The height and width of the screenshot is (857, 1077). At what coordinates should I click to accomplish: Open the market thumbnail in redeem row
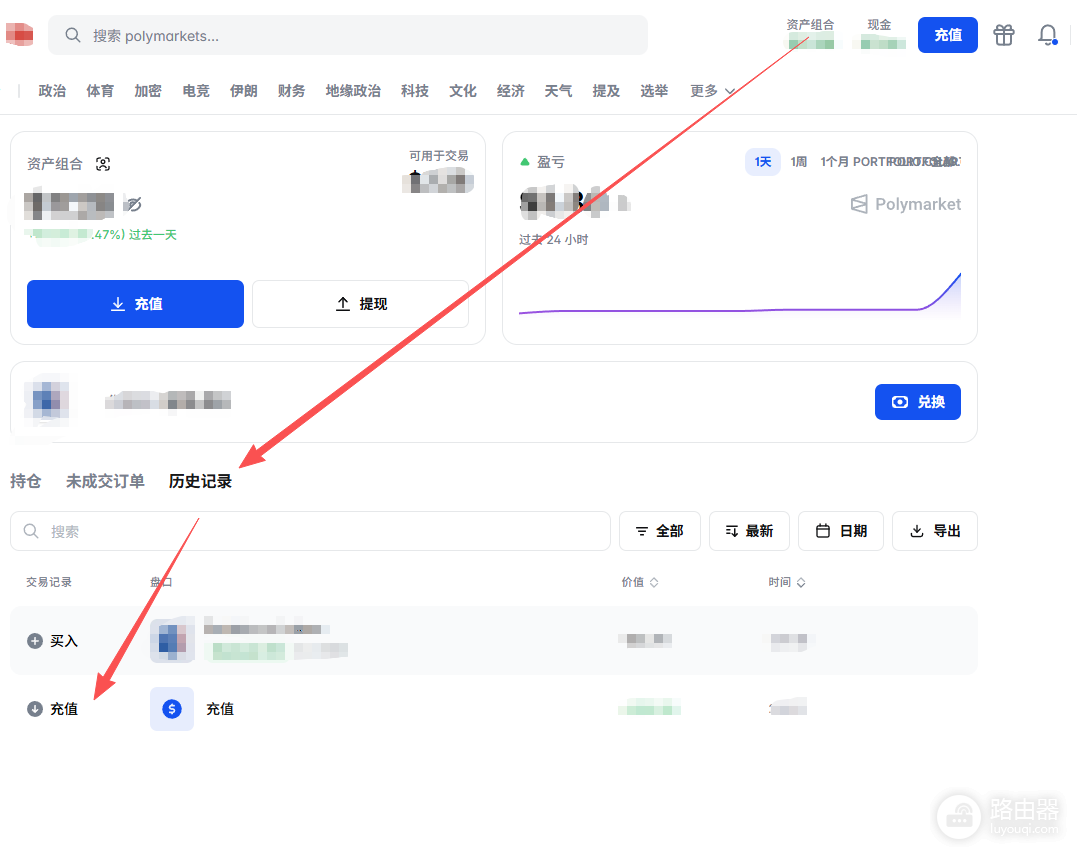point(47,400)
